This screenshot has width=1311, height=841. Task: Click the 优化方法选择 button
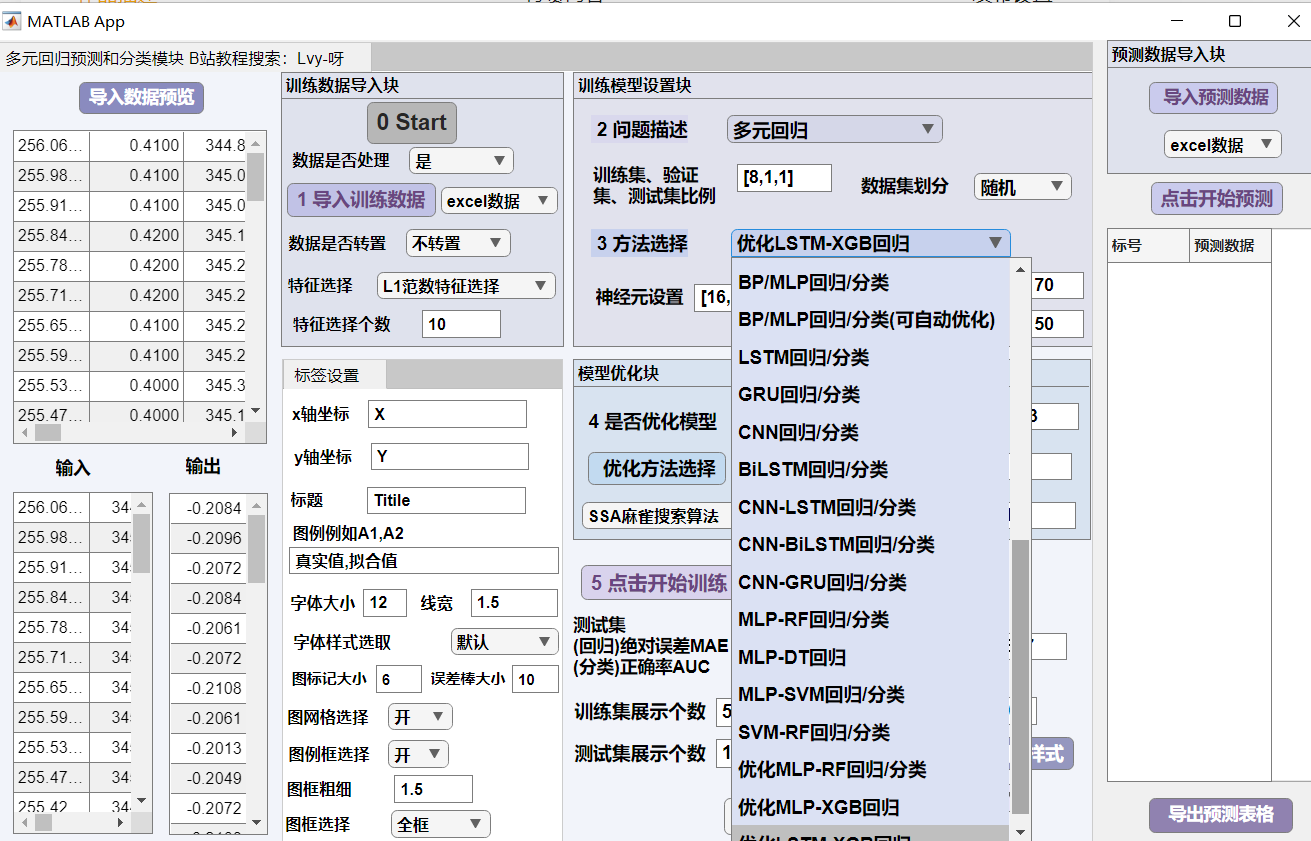click(x=656, y=467)
